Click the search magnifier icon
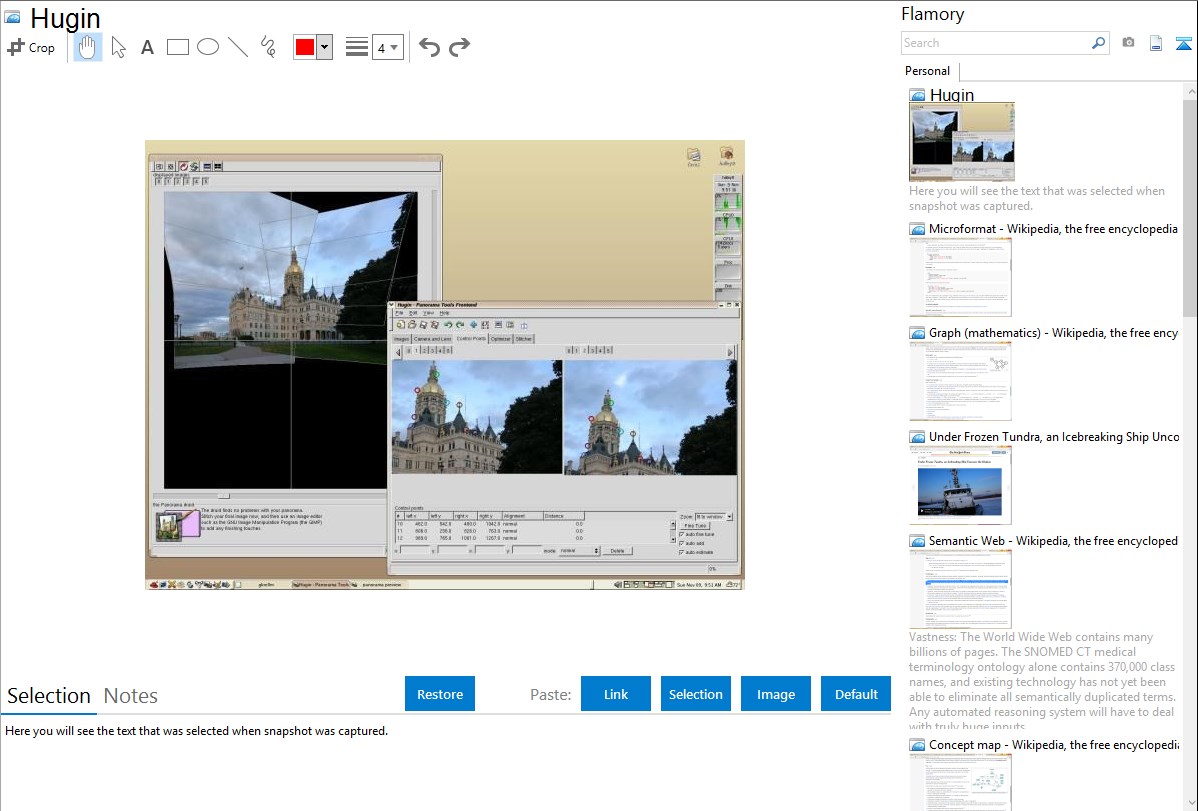This screenshot has height=811, width=1198. 1098,43
